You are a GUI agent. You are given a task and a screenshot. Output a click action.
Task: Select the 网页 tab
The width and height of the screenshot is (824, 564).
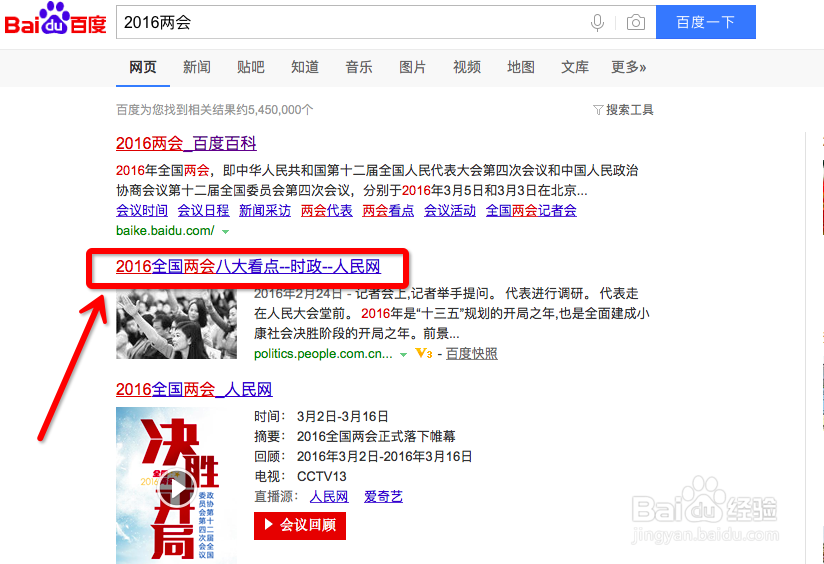point(143,67)
